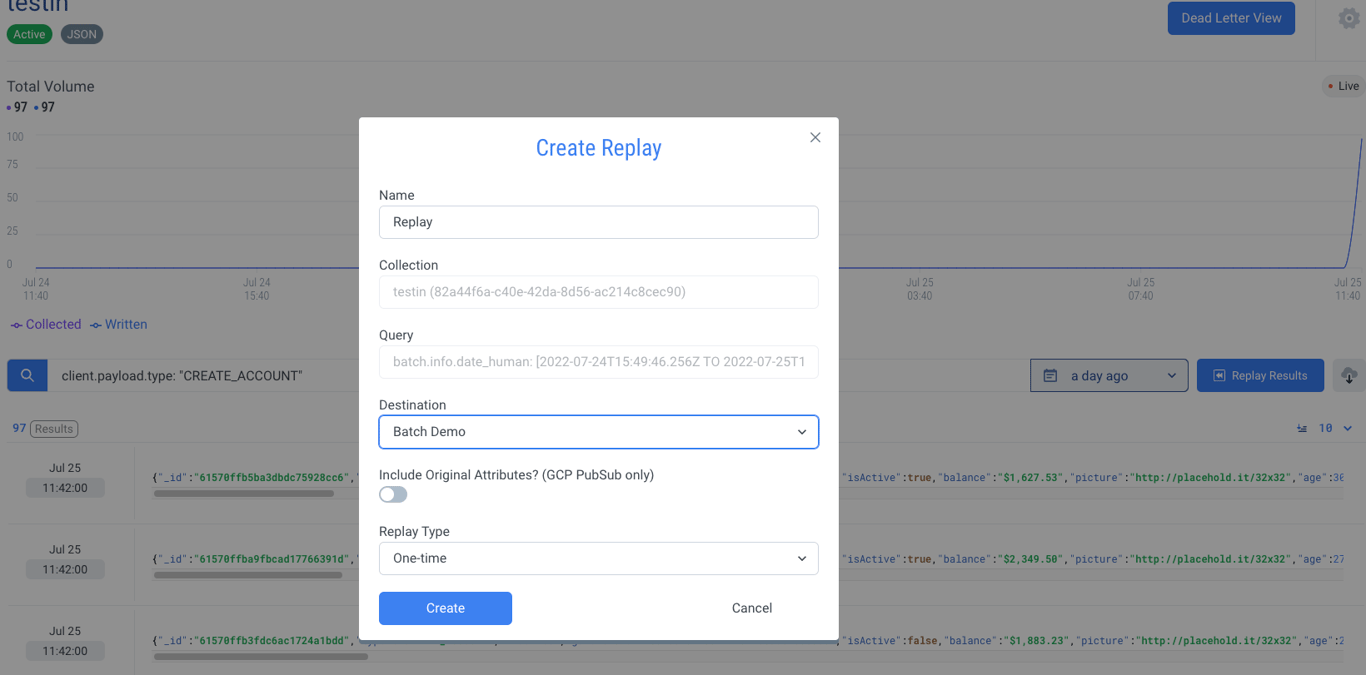This screenshot has height=675, width=1366.
Task: Open the Replay Type dropdown showing One-time
Action: (x=598, y=558)
